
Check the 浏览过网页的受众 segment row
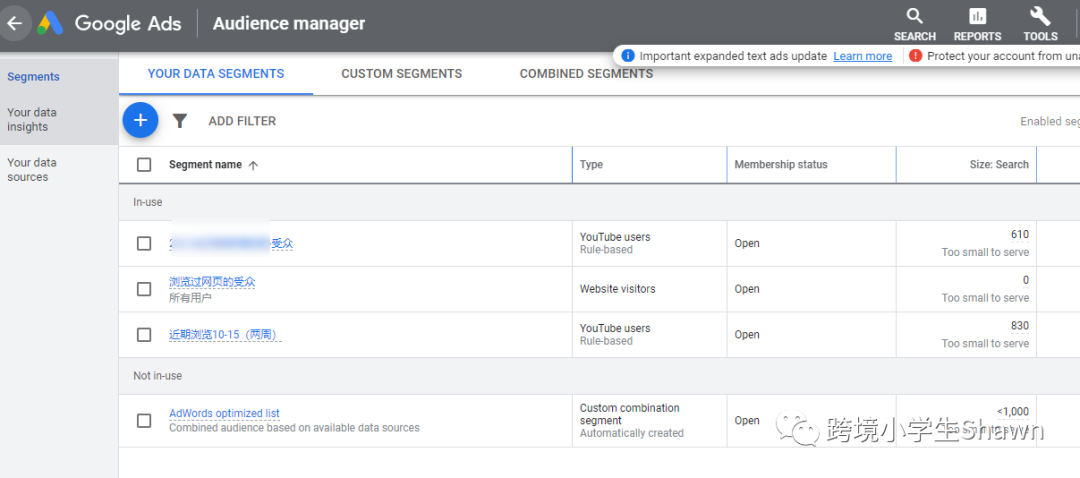click(x=144, y=289)
